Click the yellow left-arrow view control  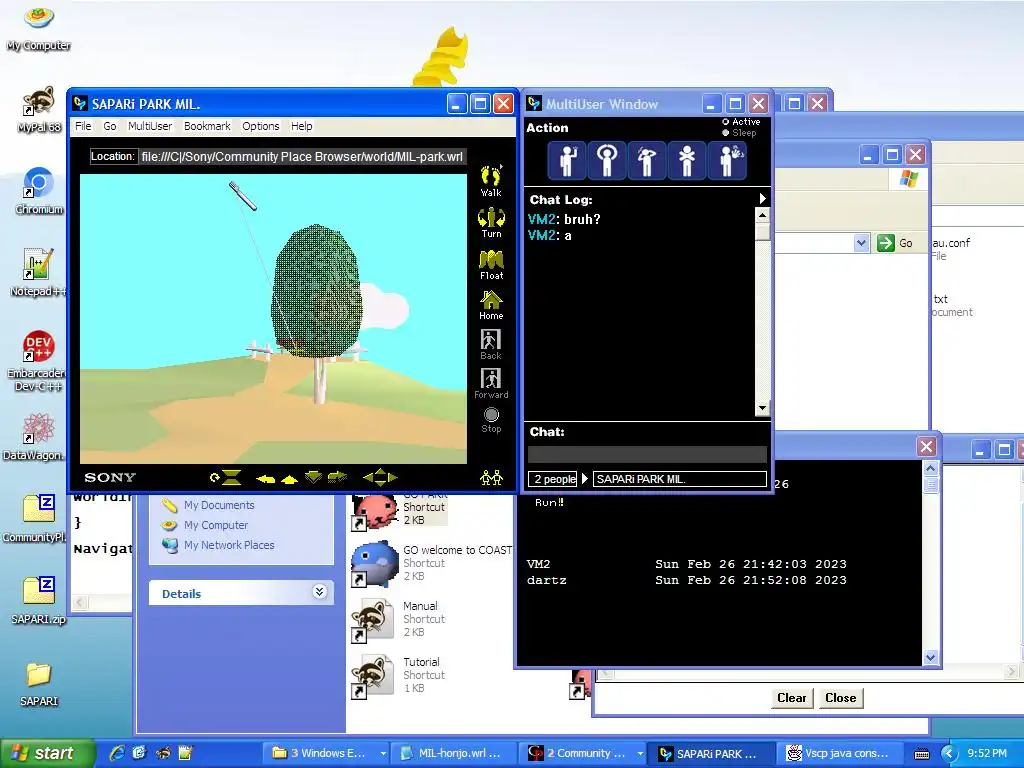click(265, 479)
